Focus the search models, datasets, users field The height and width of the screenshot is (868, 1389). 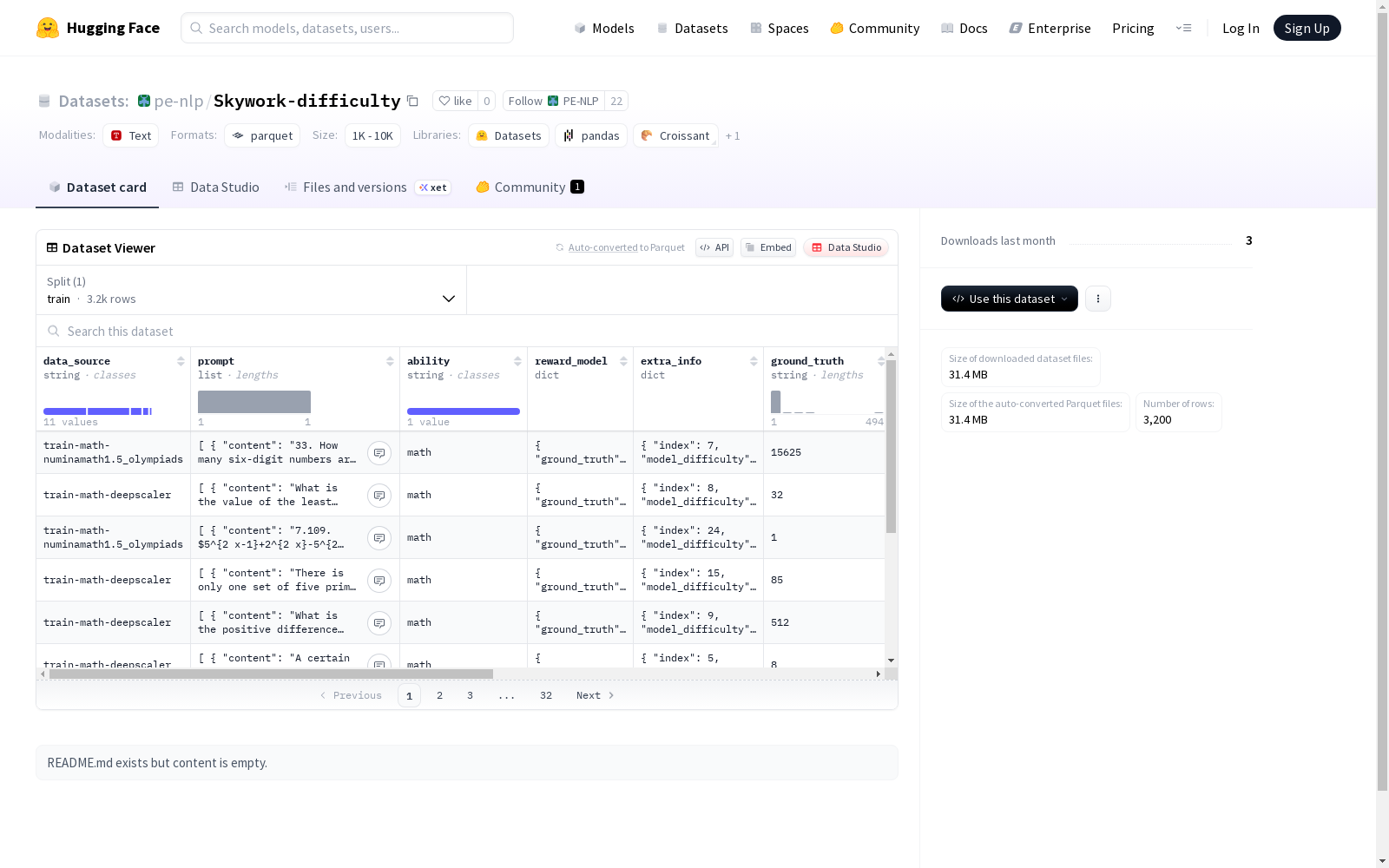(x=347, y=28)
